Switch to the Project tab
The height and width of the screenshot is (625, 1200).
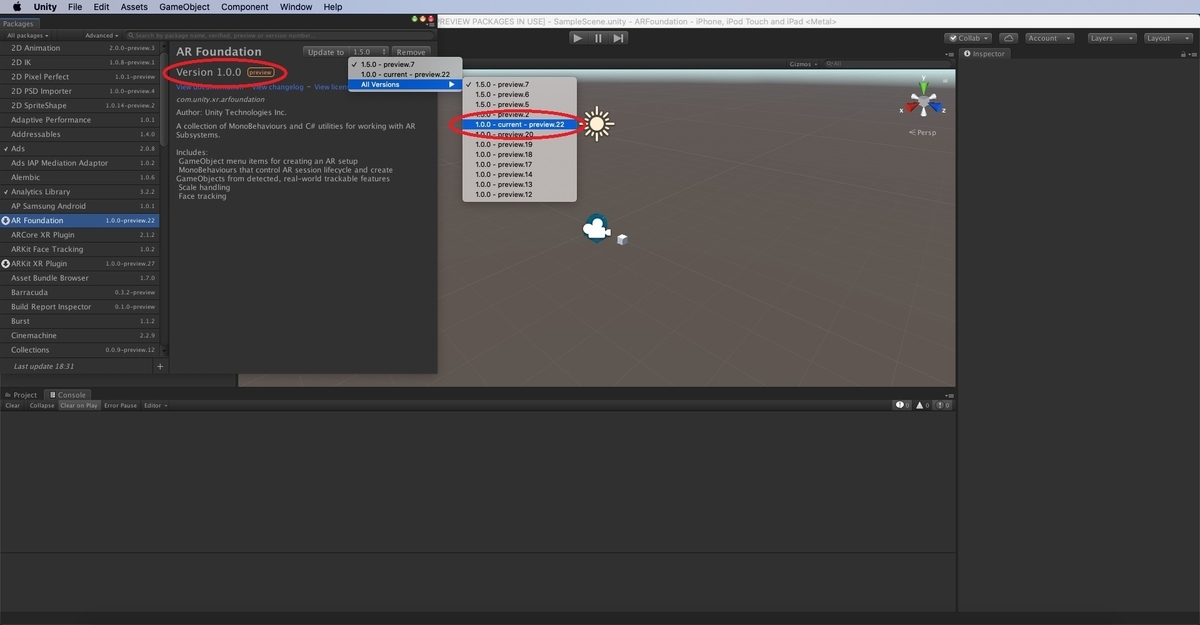21,395
